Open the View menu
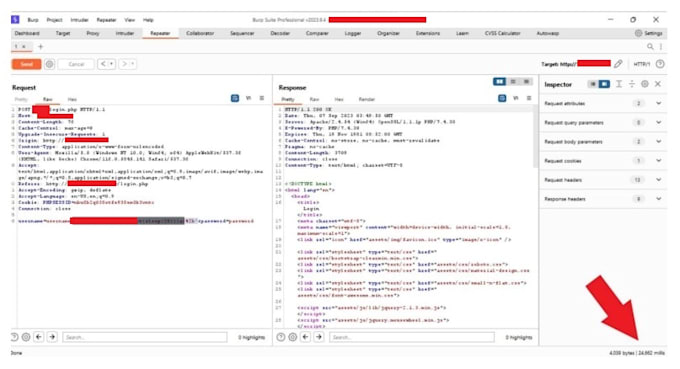 (129, 20)
